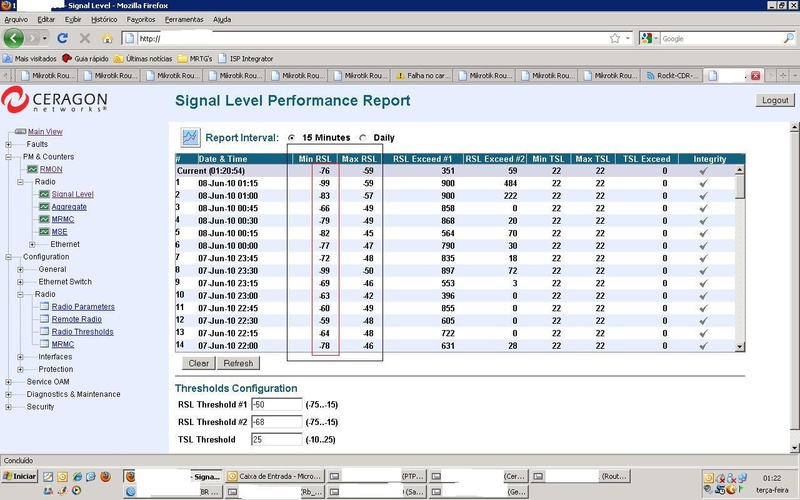Open the Signal Level link

(x=72, y=194)
